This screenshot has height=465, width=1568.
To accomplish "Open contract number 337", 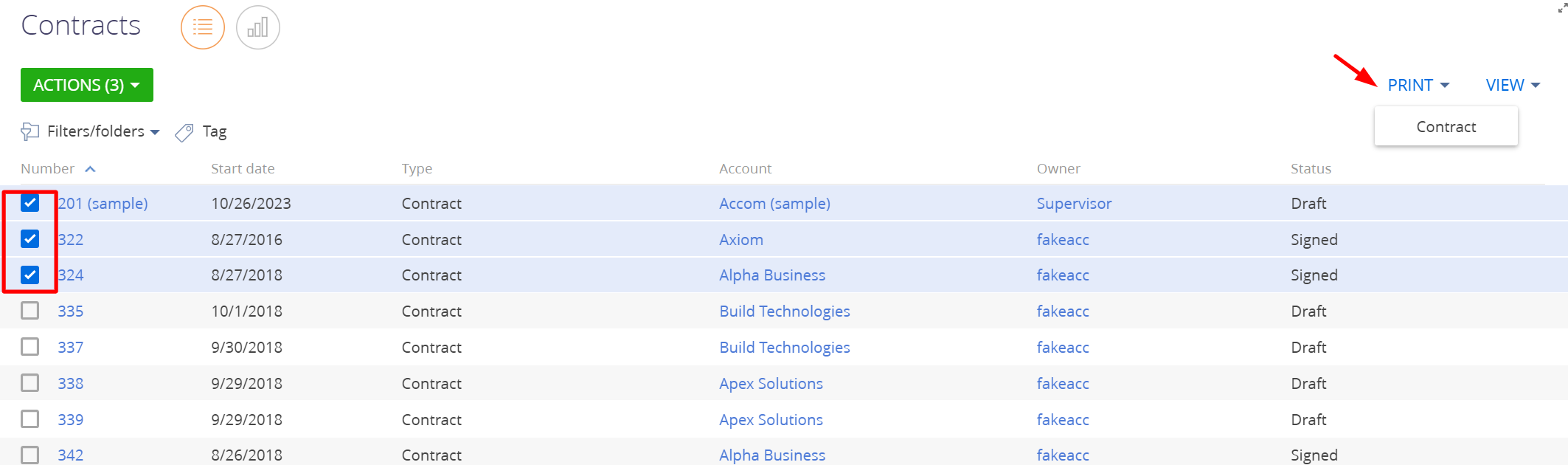I will pyautogui.click(x=71, y=347).
